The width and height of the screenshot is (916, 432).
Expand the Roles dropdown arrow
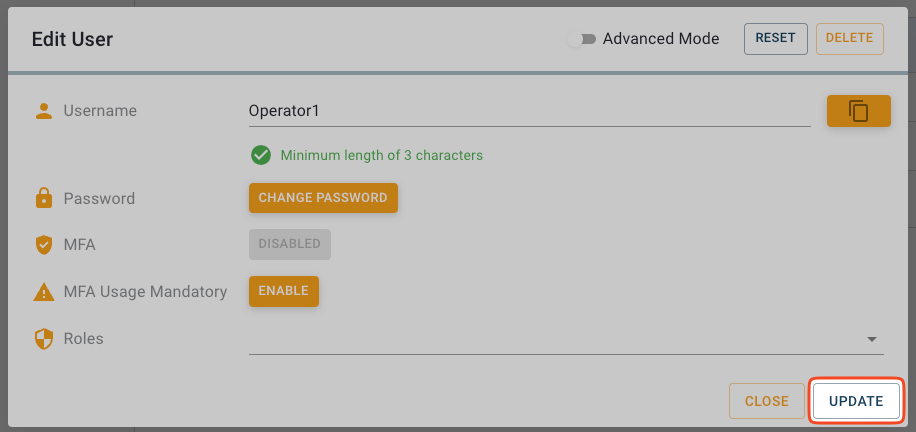[x=872, y=339]
